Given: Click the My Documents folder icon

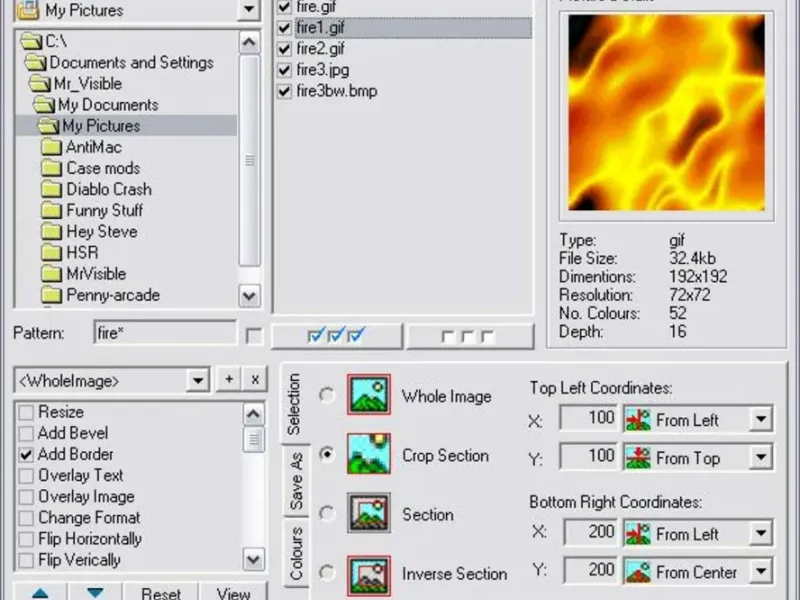Looking at the screenshot, I should (x=44, y=105).
